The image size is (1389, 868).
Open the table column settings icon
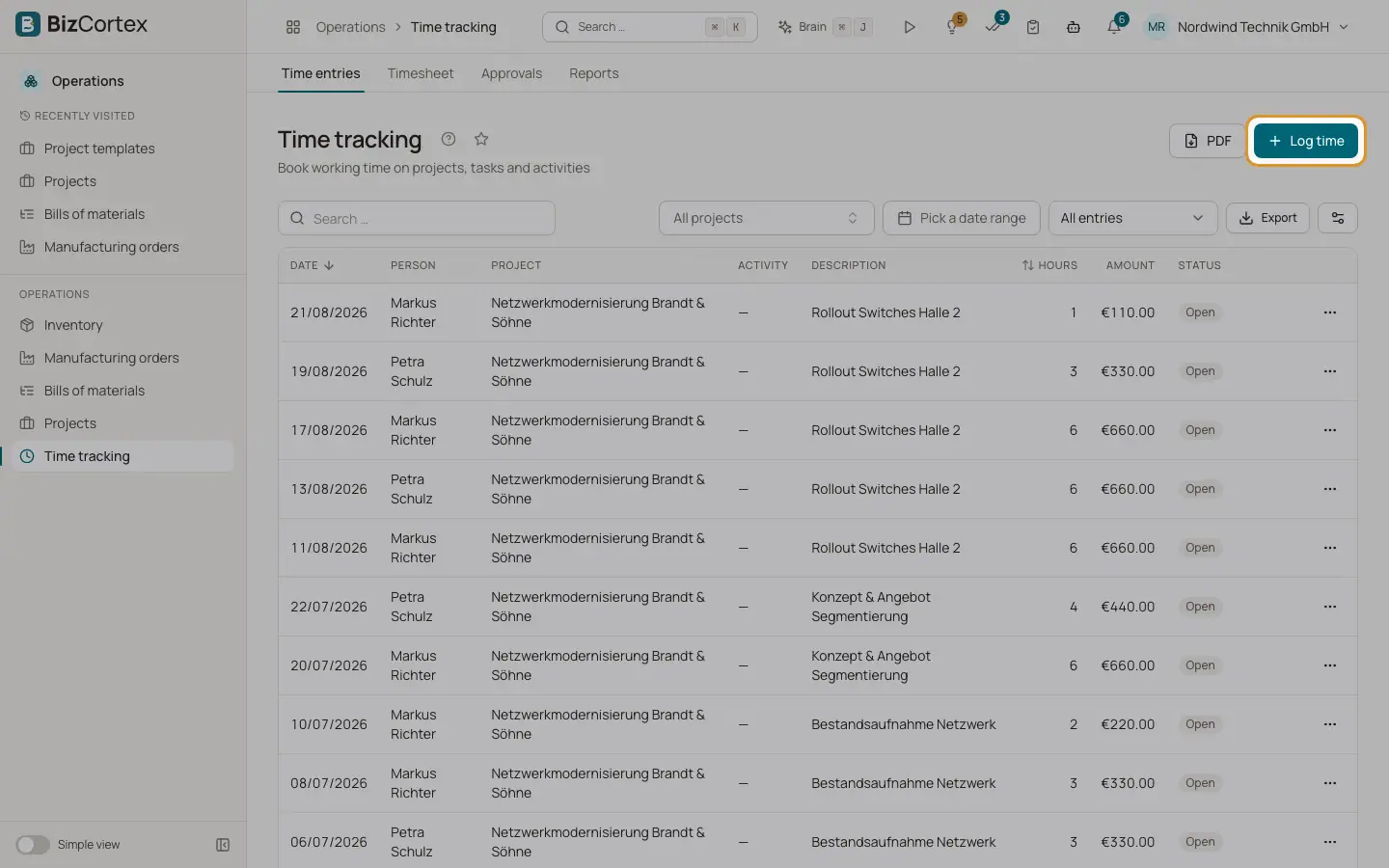tap(1338, 218)
